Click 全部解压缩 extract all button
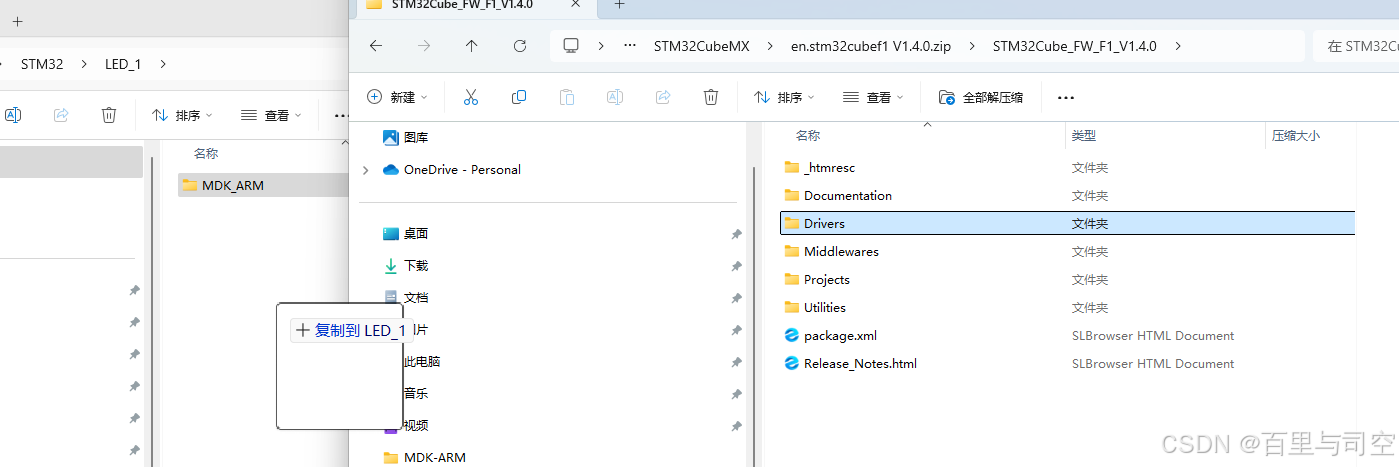Screen dimensions: 1399x467 pos(980,97)
